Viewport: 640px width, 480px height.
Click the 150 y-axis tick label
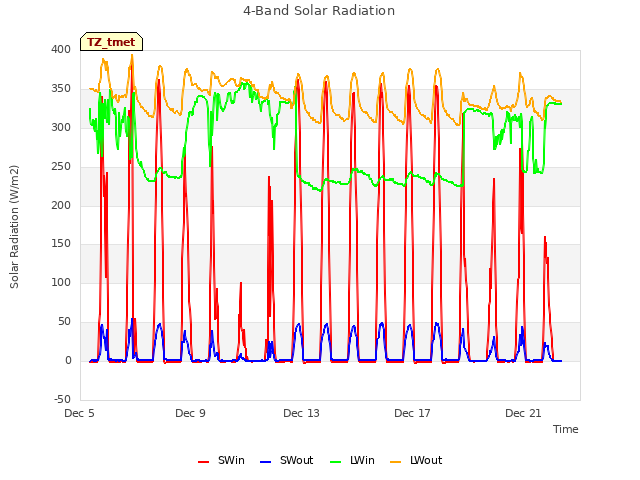(61, 244)
